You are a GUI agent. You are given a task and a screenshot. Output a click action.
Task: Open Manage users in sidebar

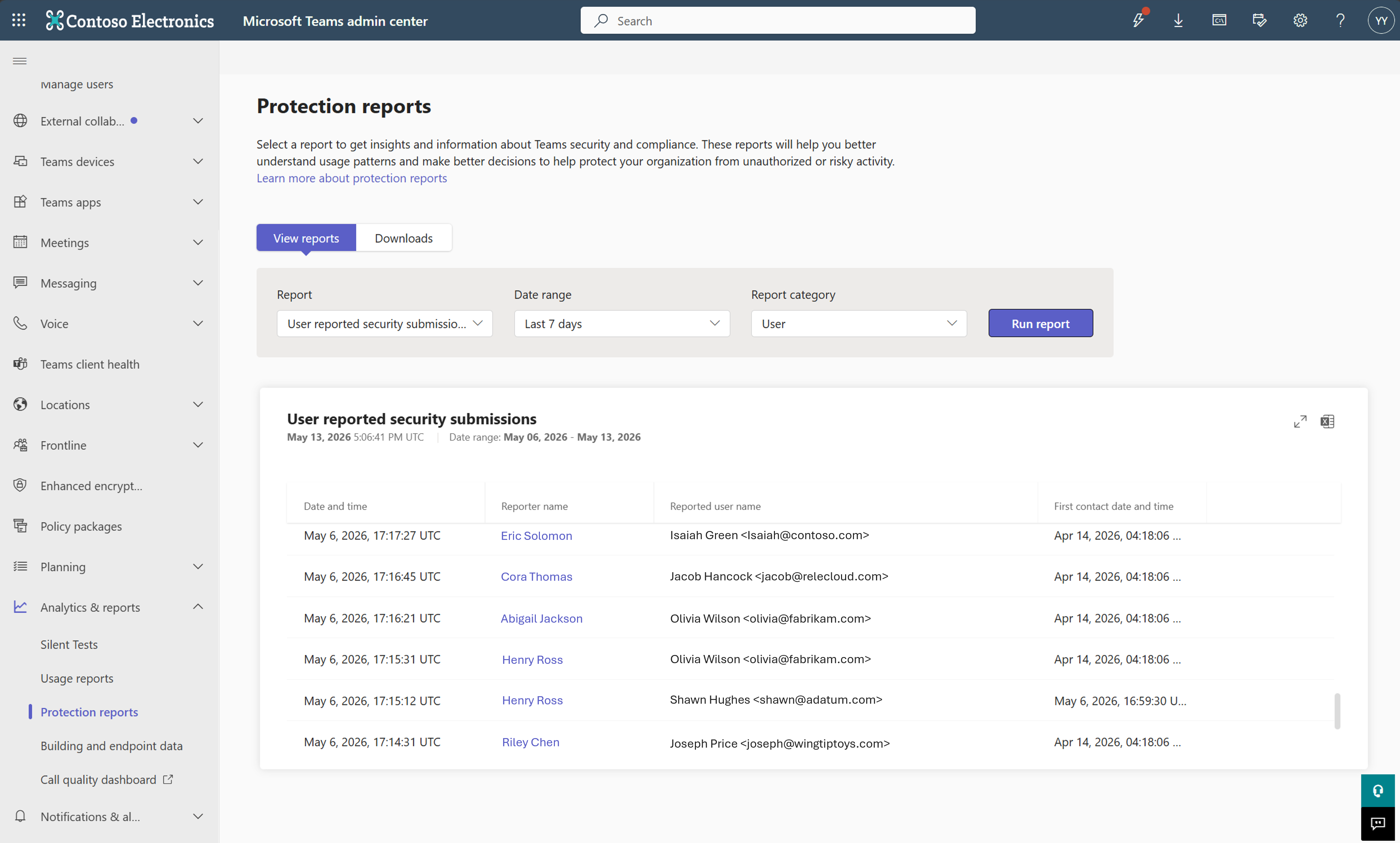(77, 84)
